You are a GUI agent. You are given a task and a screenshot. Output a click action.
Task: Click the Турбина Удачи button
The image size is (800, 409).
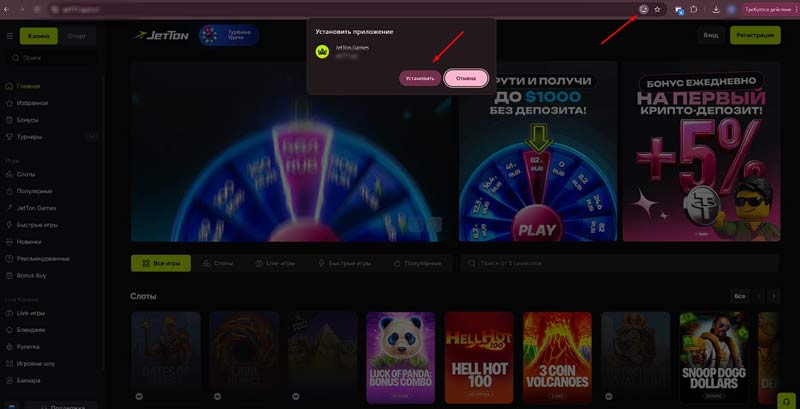click(229, 35)
